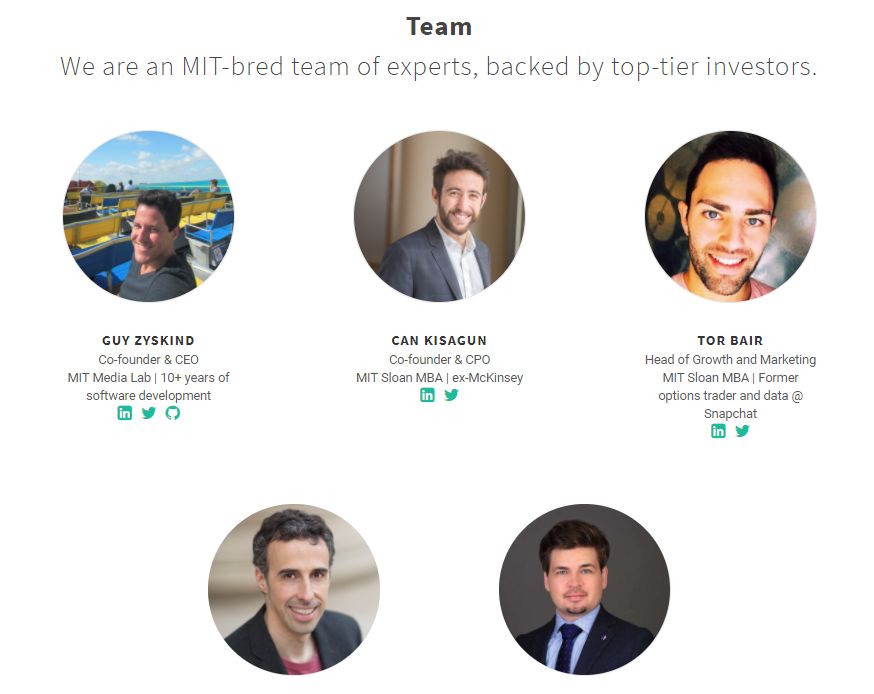Screen dimensions: 874x694
Task: Open Can Kisagun's LinkedIn icon
Action: coord(428,395)
